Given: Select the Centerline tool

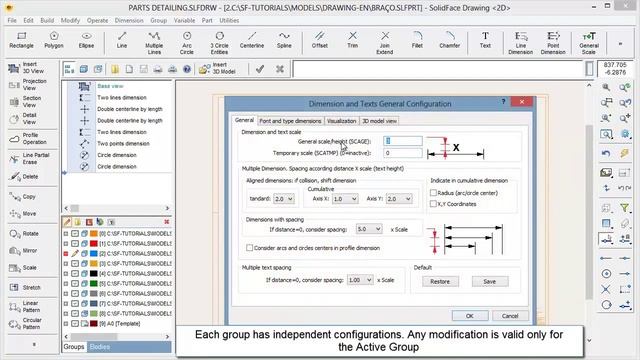Looking at the screenshot, I should tap(252, 40).
